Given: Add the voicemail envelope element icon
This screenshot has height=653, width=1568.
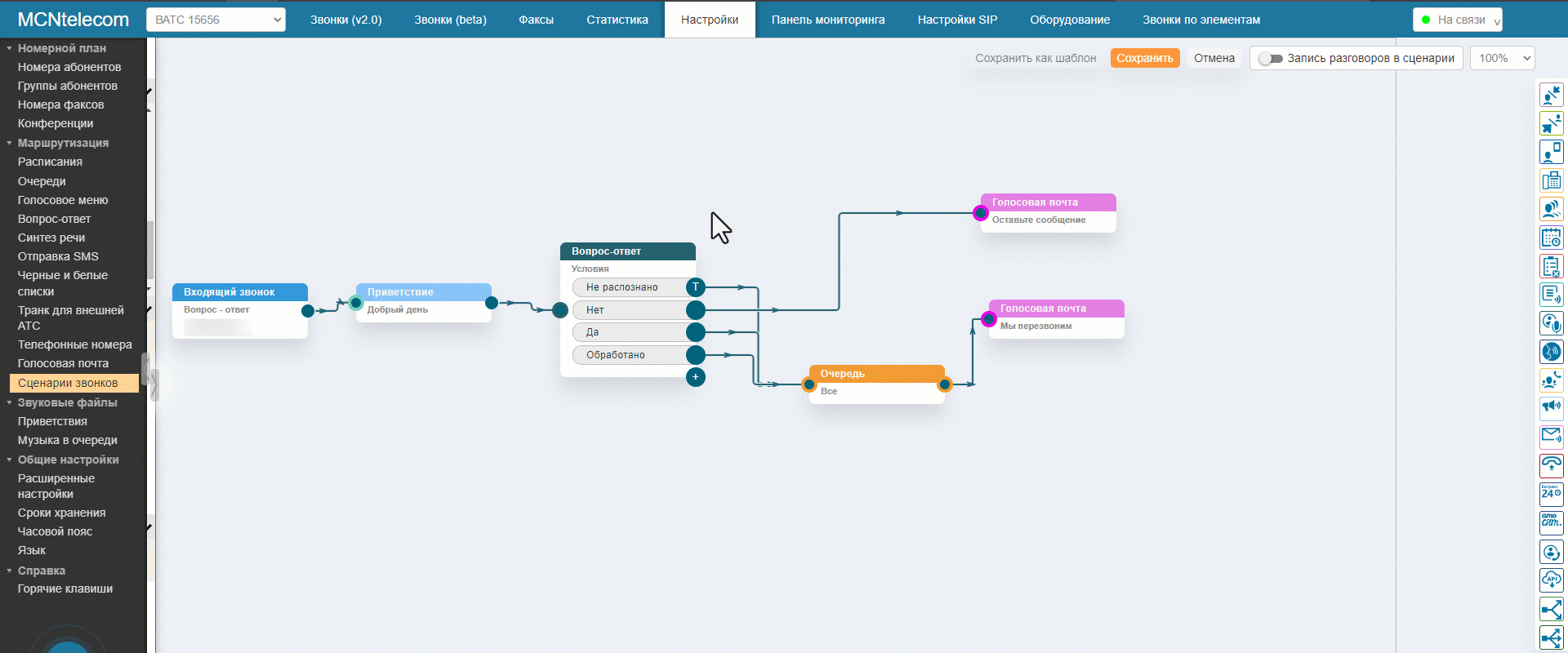Looking at the screenshot, I should (1551, 436).
